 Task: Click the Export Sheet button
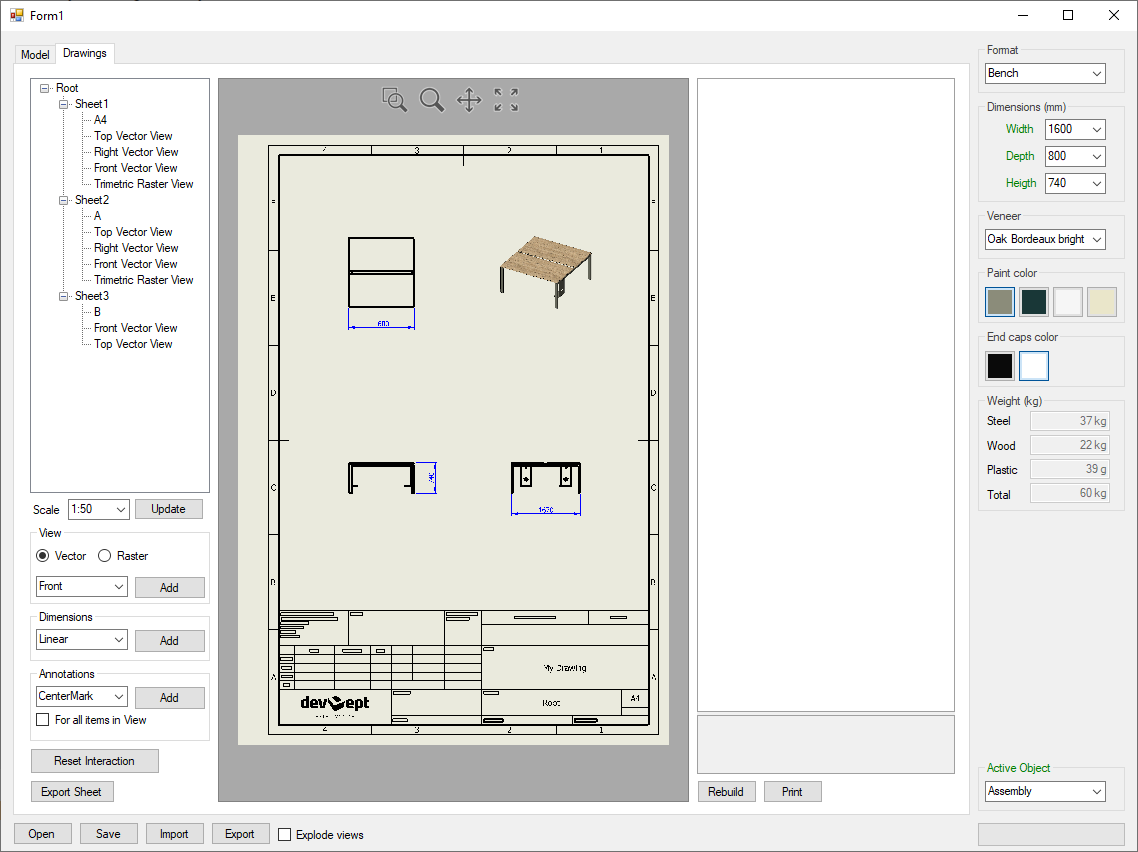point(72,792)
